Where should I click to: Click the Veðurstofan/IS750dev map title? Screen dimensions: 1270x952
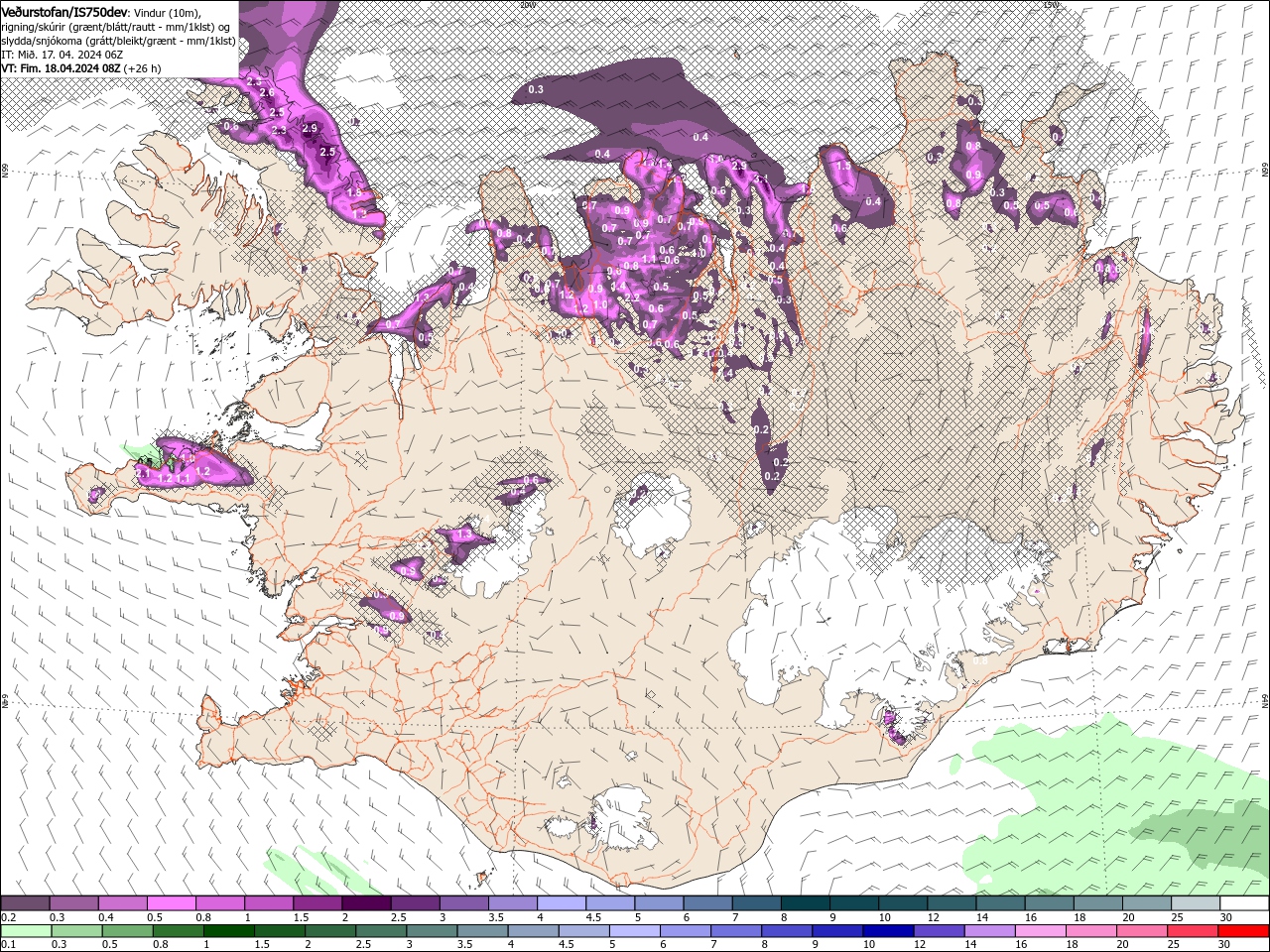63,11
